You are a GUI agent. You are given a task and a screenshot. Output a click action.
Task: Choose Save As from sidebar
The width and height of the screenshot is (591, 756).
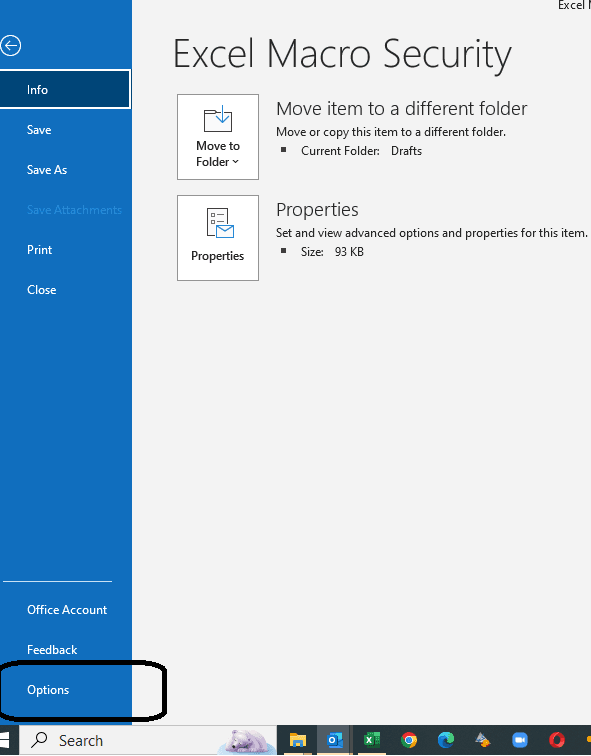click(x=47, y=170)
